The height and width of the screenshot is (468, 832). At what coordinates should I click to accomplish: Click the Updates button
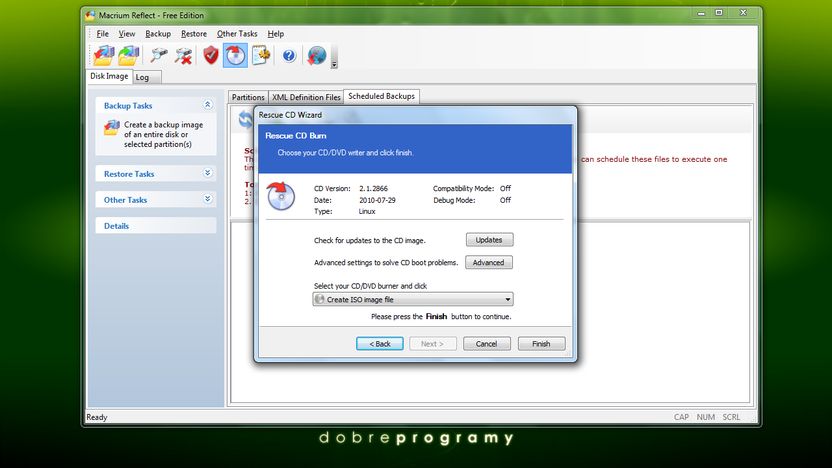pos(489,240)
